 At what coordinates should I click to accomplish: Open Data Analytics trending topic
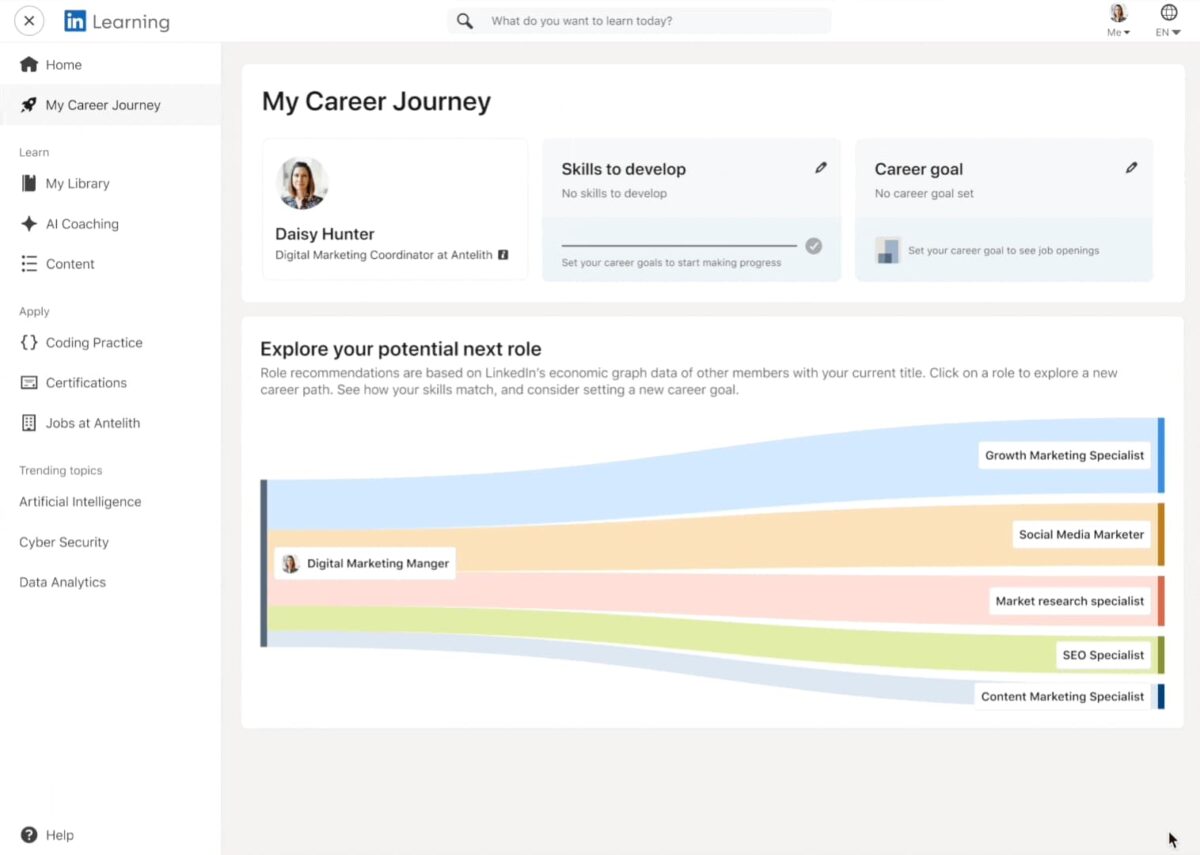[x=62, y=582]
